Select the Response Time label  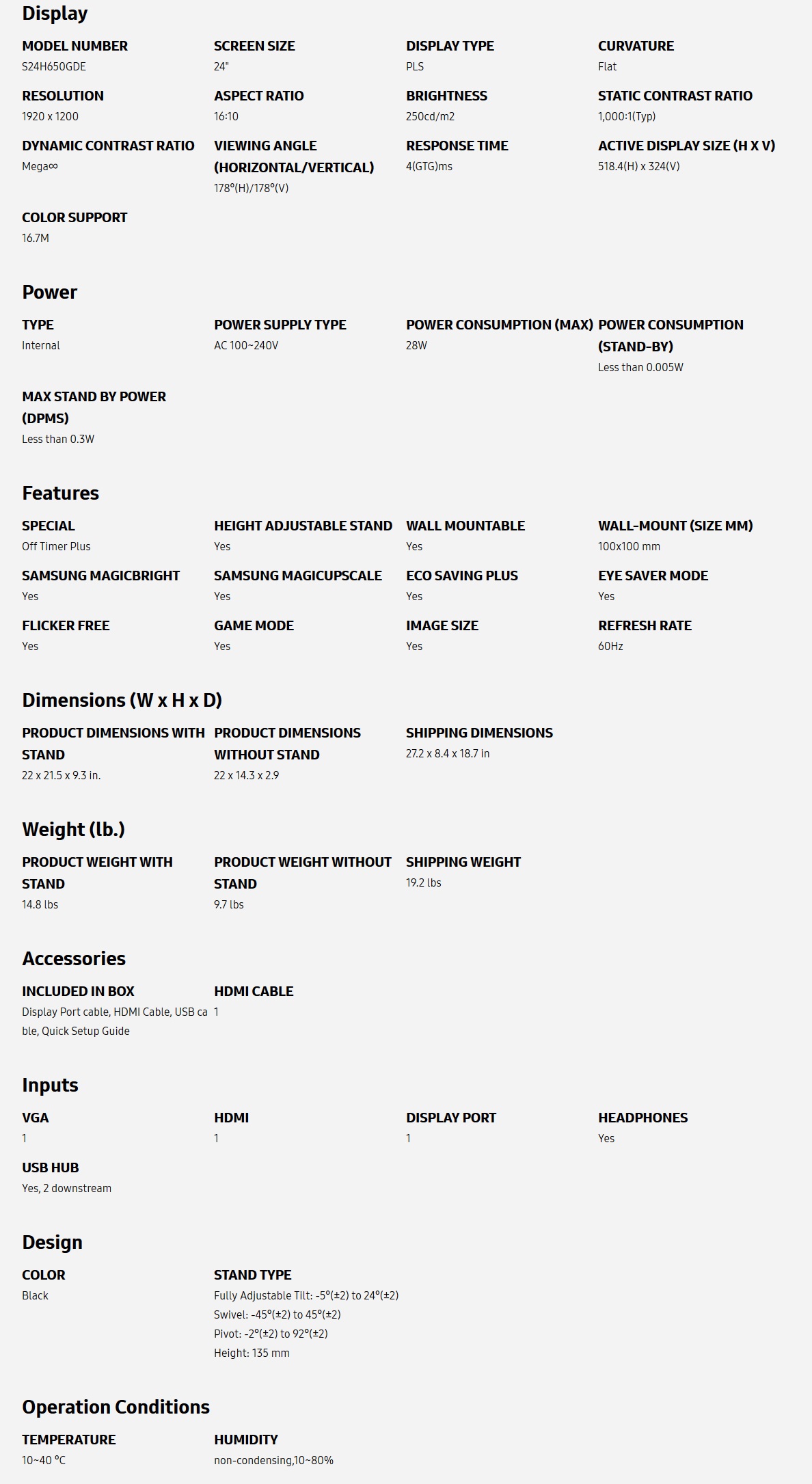[x=457, y=146]
